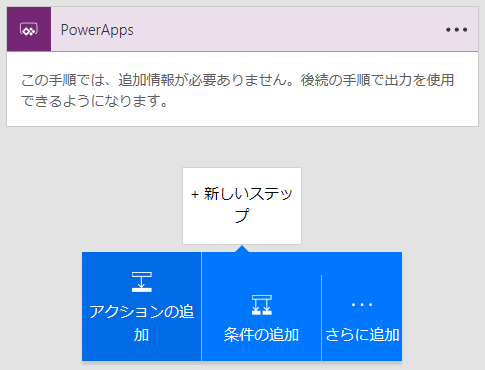Viewport: 485px width, 370px height.
Task: Click the add-action arrow icon
Action: pos(142,282)
